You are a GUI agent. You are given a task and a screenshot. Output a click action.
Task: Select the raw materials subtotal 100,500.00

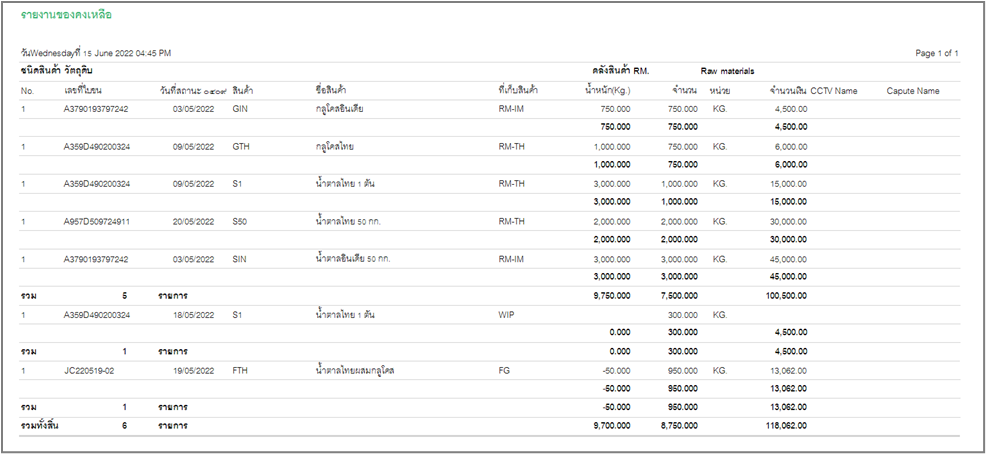pyautogui.click(x=782, y=296)
